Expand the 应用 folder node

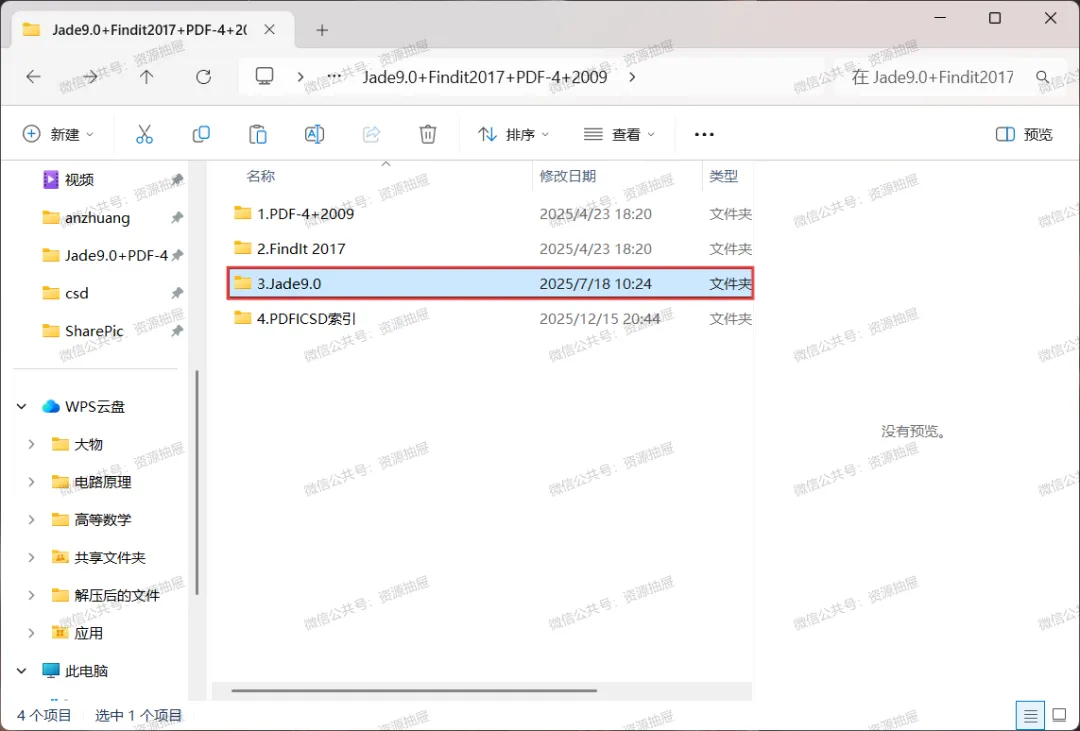point(31,633)
